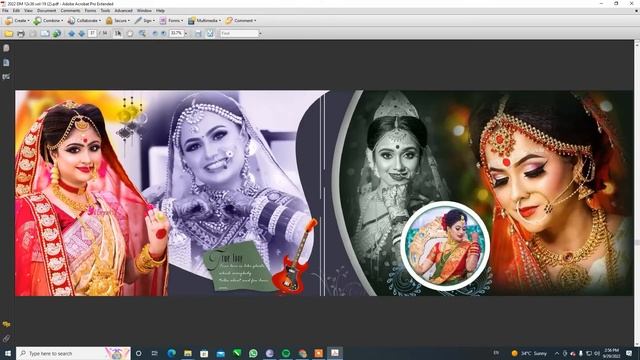The image size is (640, 360).
Task: Show hidden system tray icons
Action: pyautogui.click(x=557, y=353)
